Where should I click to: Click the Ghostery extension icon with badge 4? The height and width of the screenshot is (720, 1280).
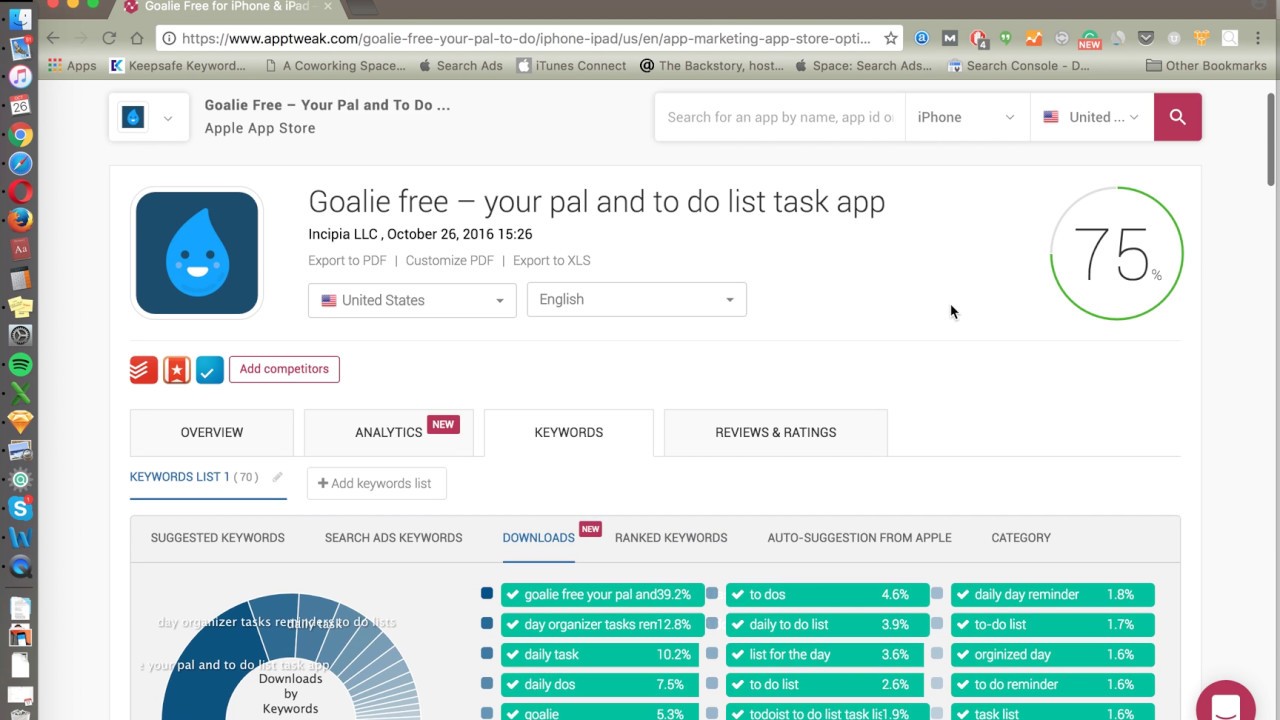(x=979, y=39)
